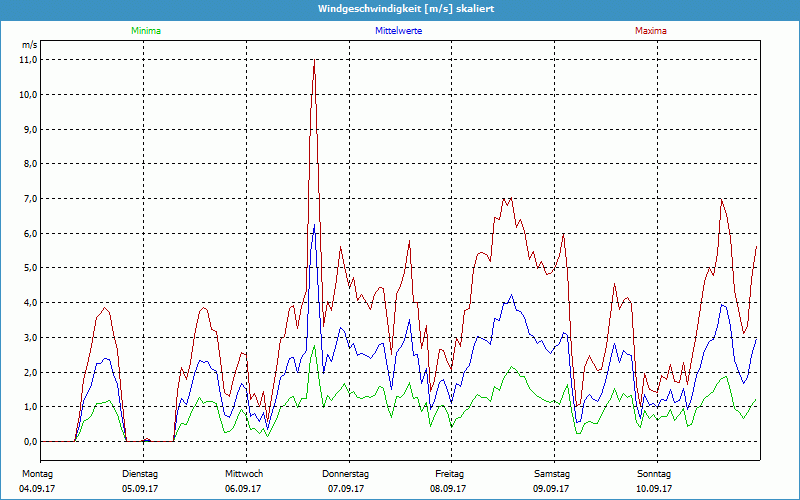Click the '1,0' y-axis value
The image size is (800, 500).
pos(31,407)
